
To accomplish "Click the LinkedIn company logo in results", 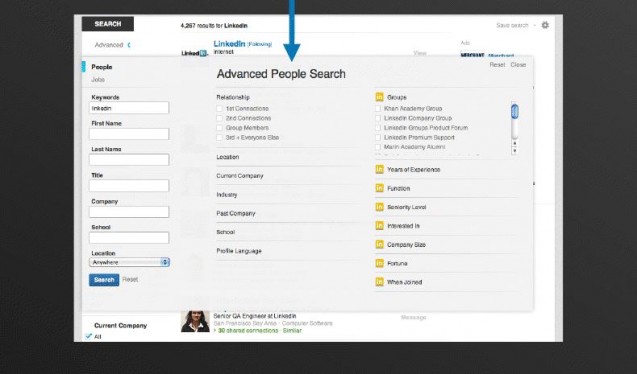I will pyautogui.click(x=195, y=53).
